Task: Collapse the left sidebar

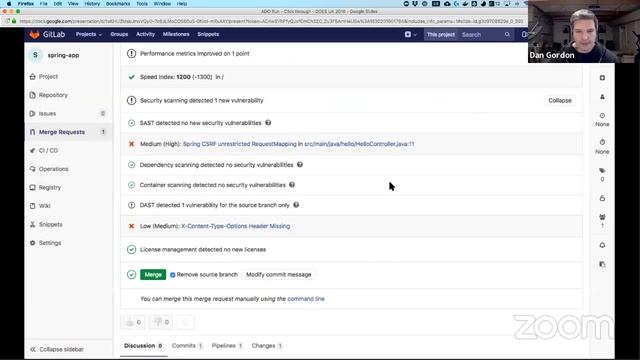Action: click(x=57, y=349)
